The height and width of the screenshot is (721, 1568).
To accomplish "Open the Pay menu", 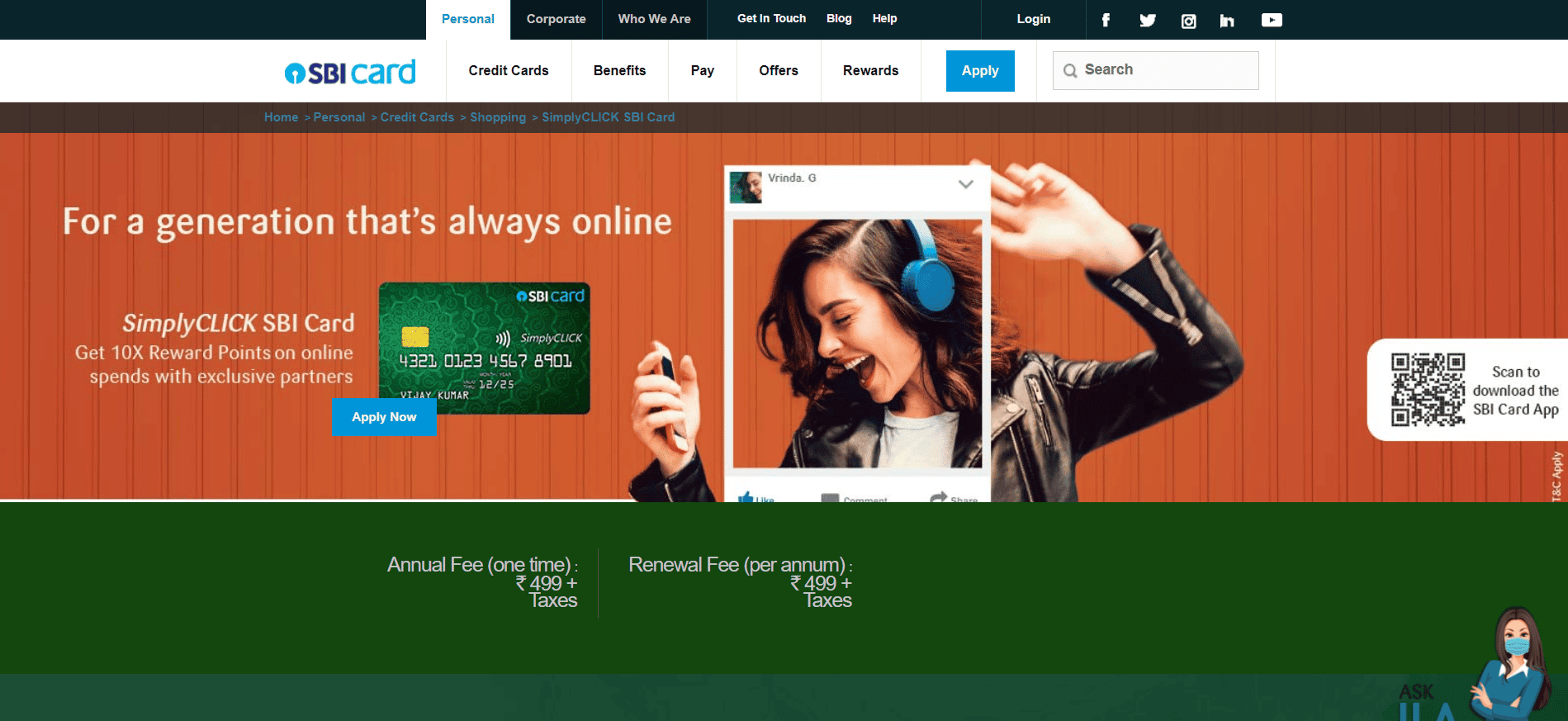I will coord(703,71).
